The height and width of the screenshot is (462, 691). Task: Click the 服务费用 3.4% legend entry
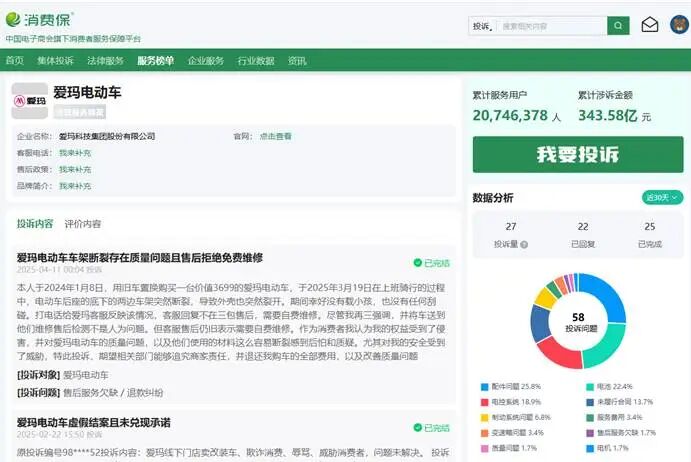click(x=614, y=417)
